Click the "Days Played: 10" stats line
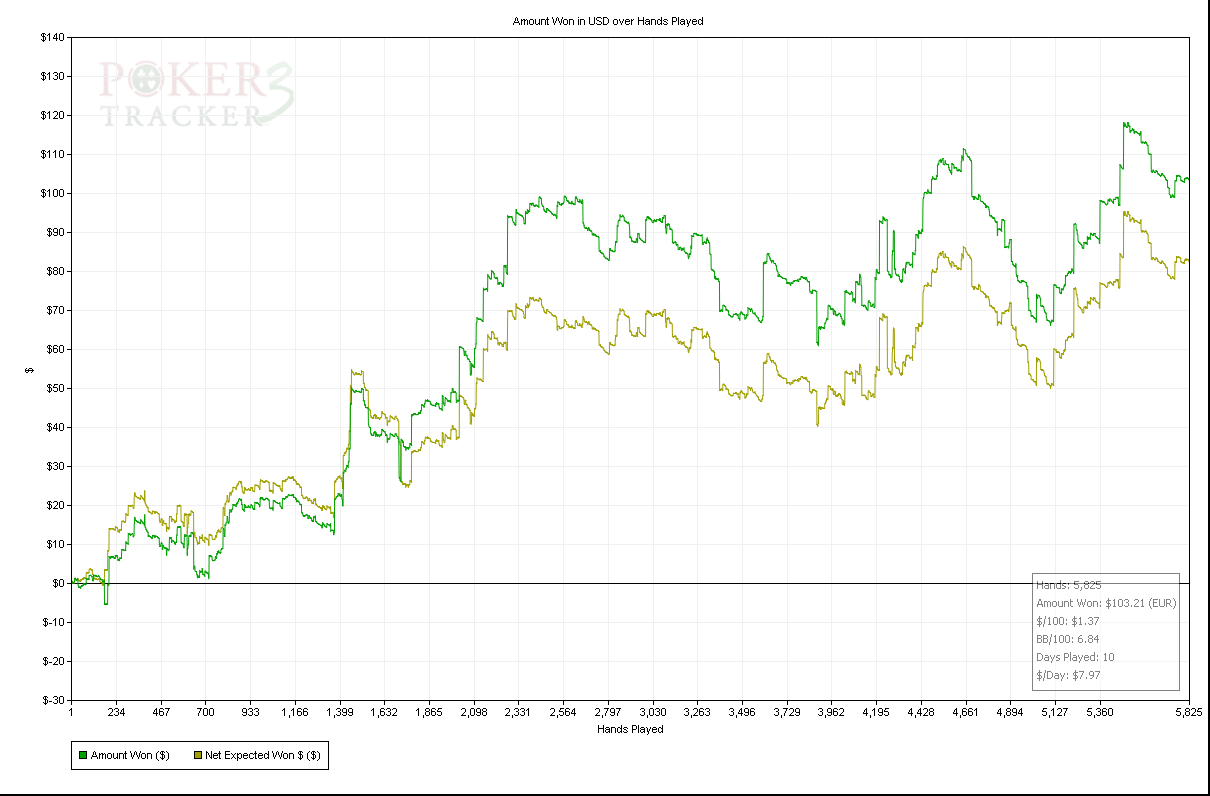Image resolution: width=1210 pixels, height=796 pixels. [1076, 657]
